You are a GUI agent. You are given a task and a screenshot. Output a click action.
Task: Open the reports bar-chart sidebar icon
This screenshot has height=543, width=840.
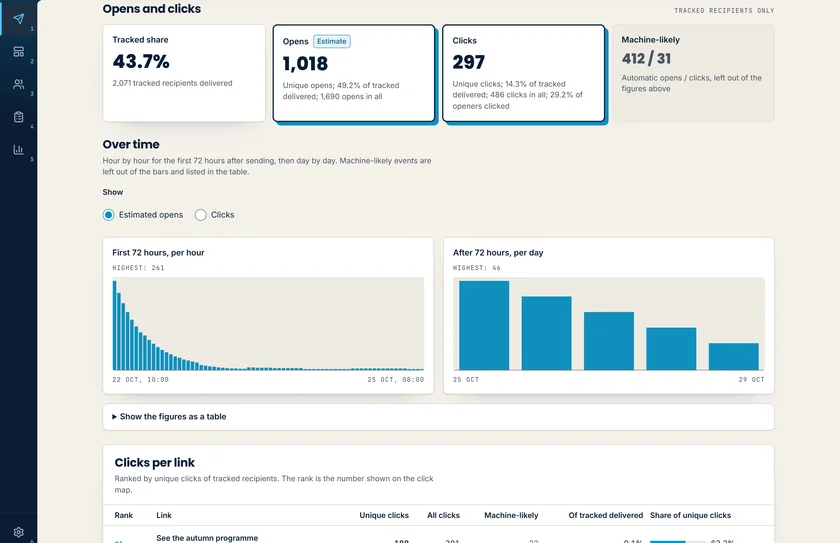point(19,149)
